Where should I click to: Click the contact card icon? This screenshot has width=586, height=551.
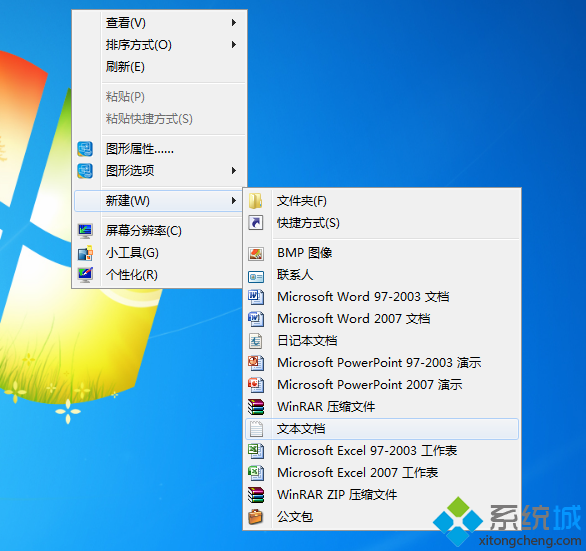pos(256,276)
